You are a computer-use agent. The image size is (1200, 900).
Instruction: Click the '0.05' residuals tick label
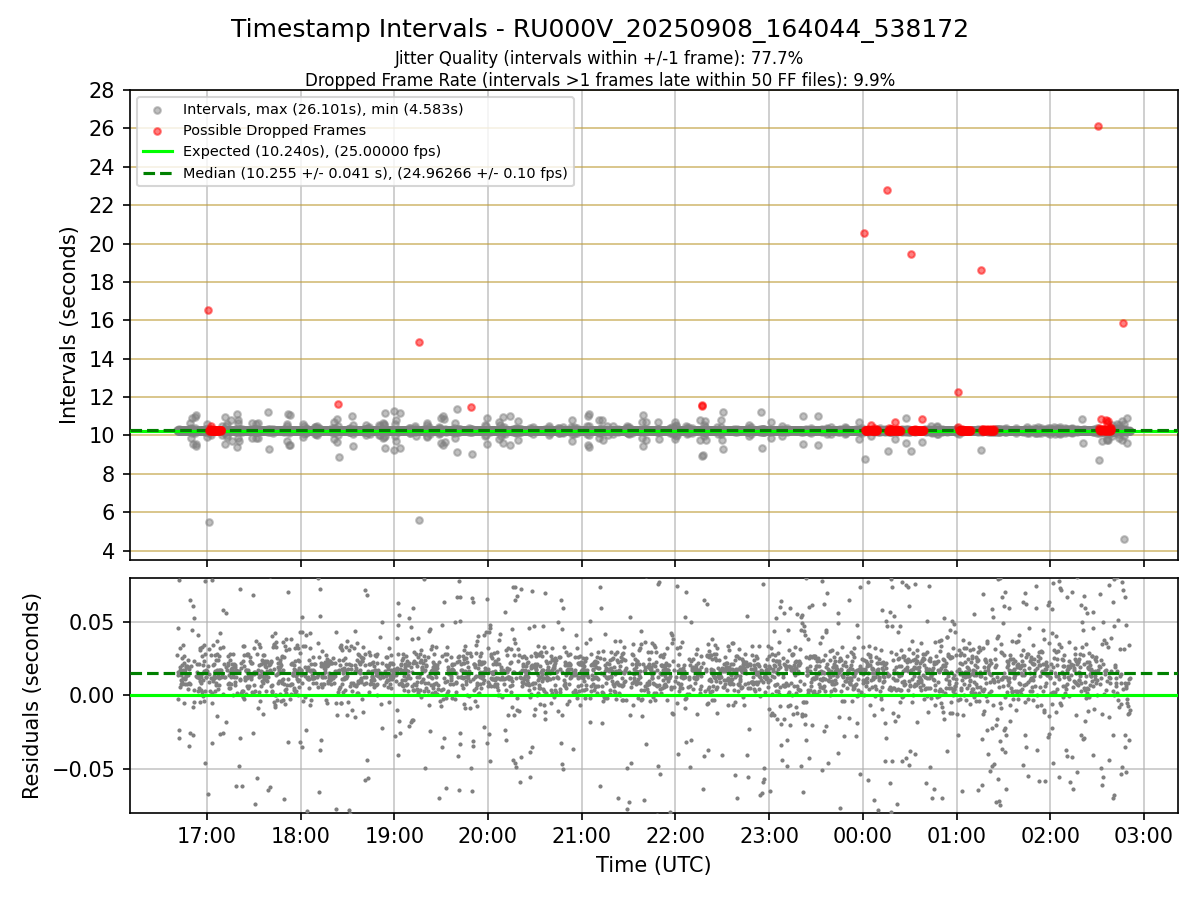point(95,622)
